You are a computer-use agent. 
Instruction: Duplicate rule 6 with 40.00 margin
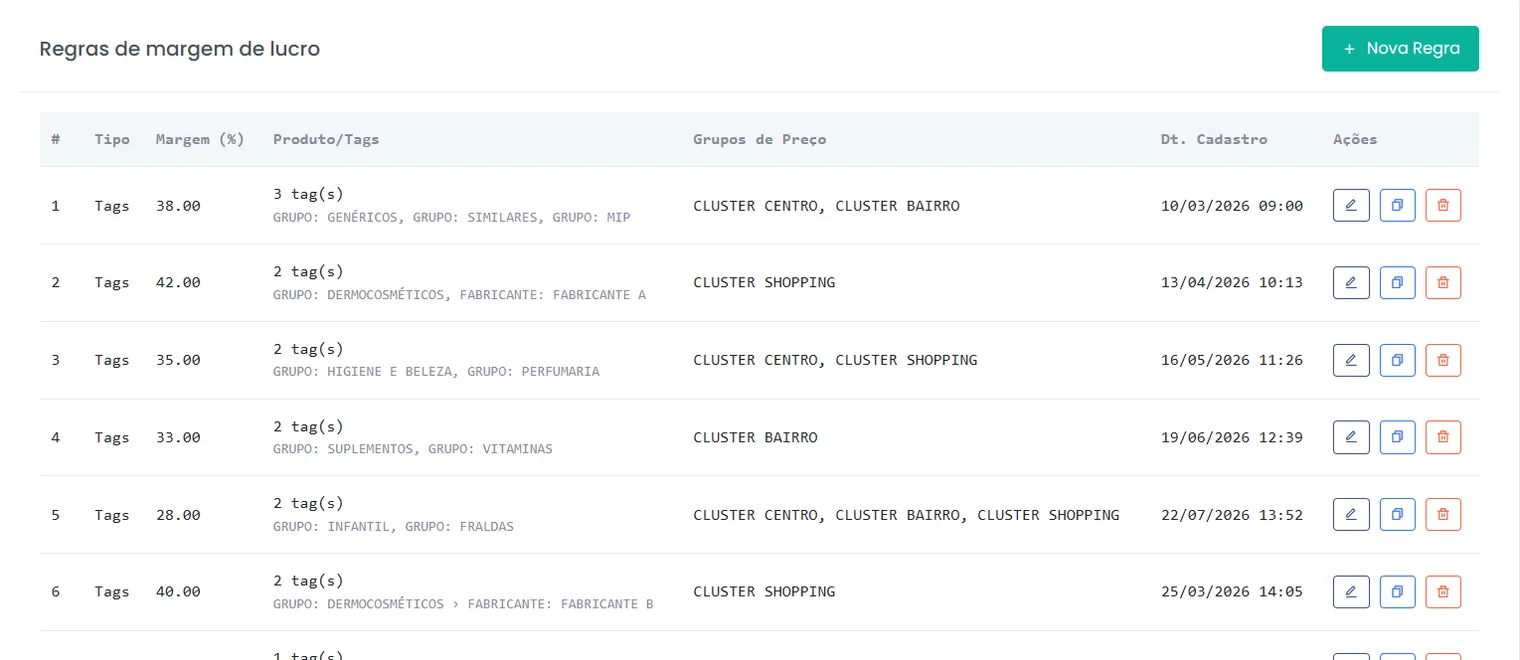(x=1397, y=591)
